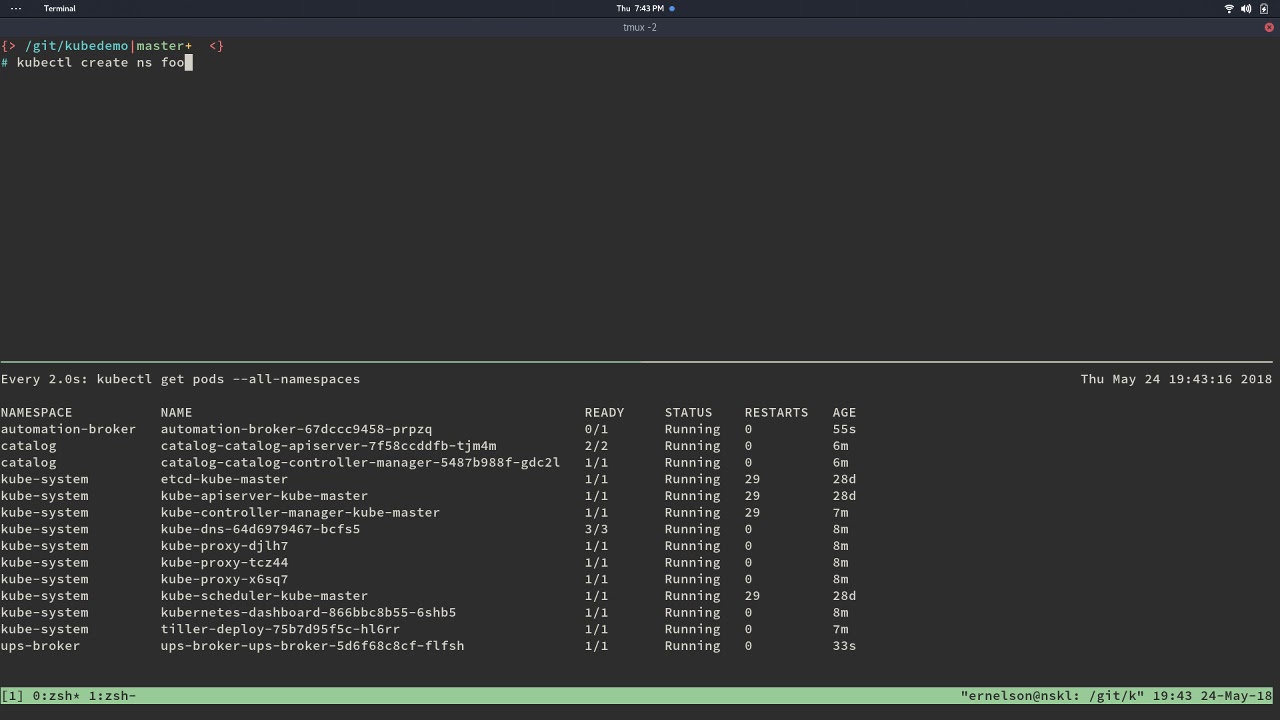Click the blue notification dot by the clock
This screenshot has width=1280, height=720.
point(672,8)
